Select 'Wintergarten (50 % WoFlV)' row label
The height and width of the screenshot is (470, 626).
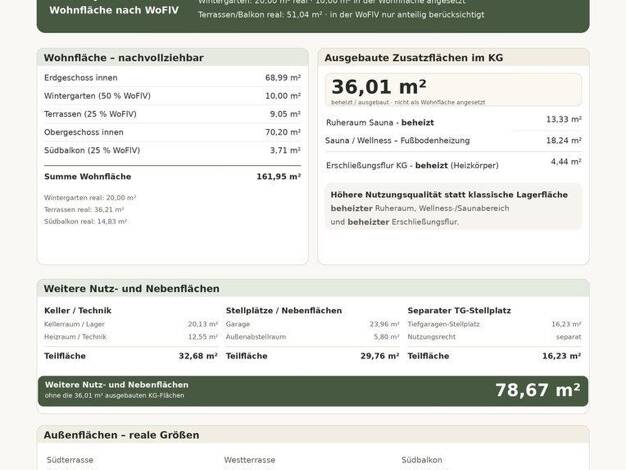[x=97, y=96]
